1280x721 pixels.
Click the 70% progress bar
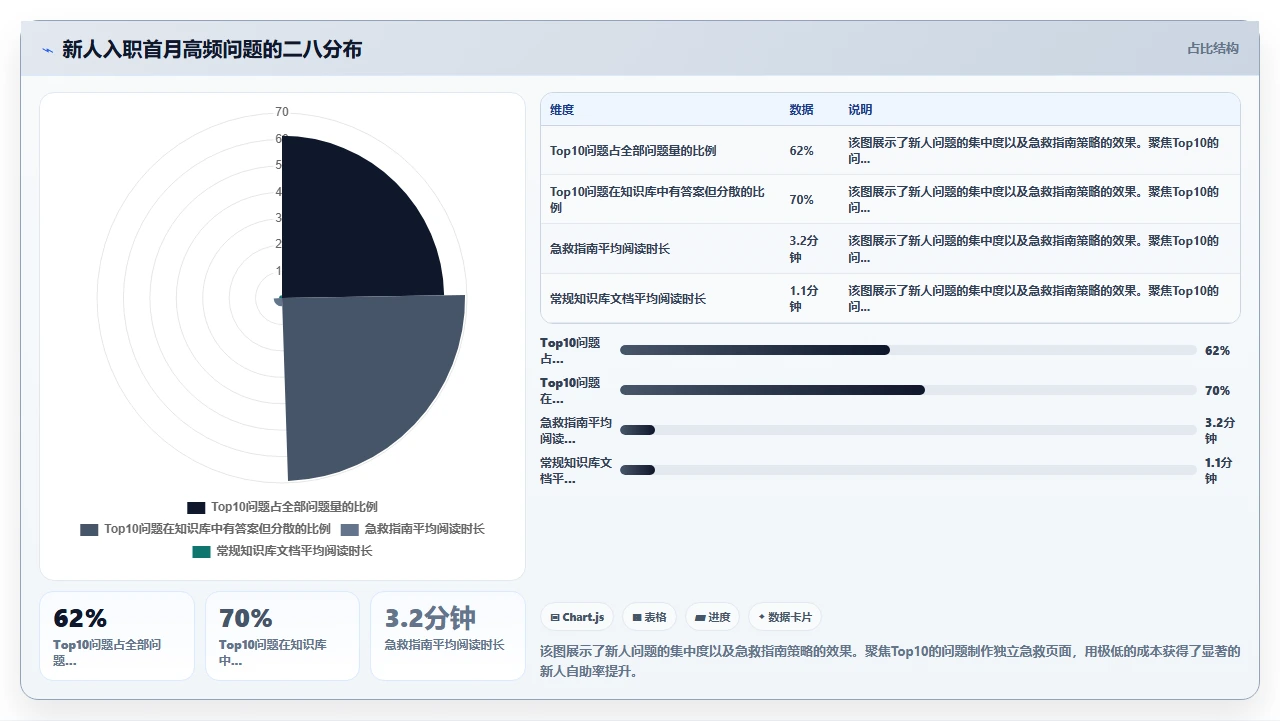[x=908, y=390]
